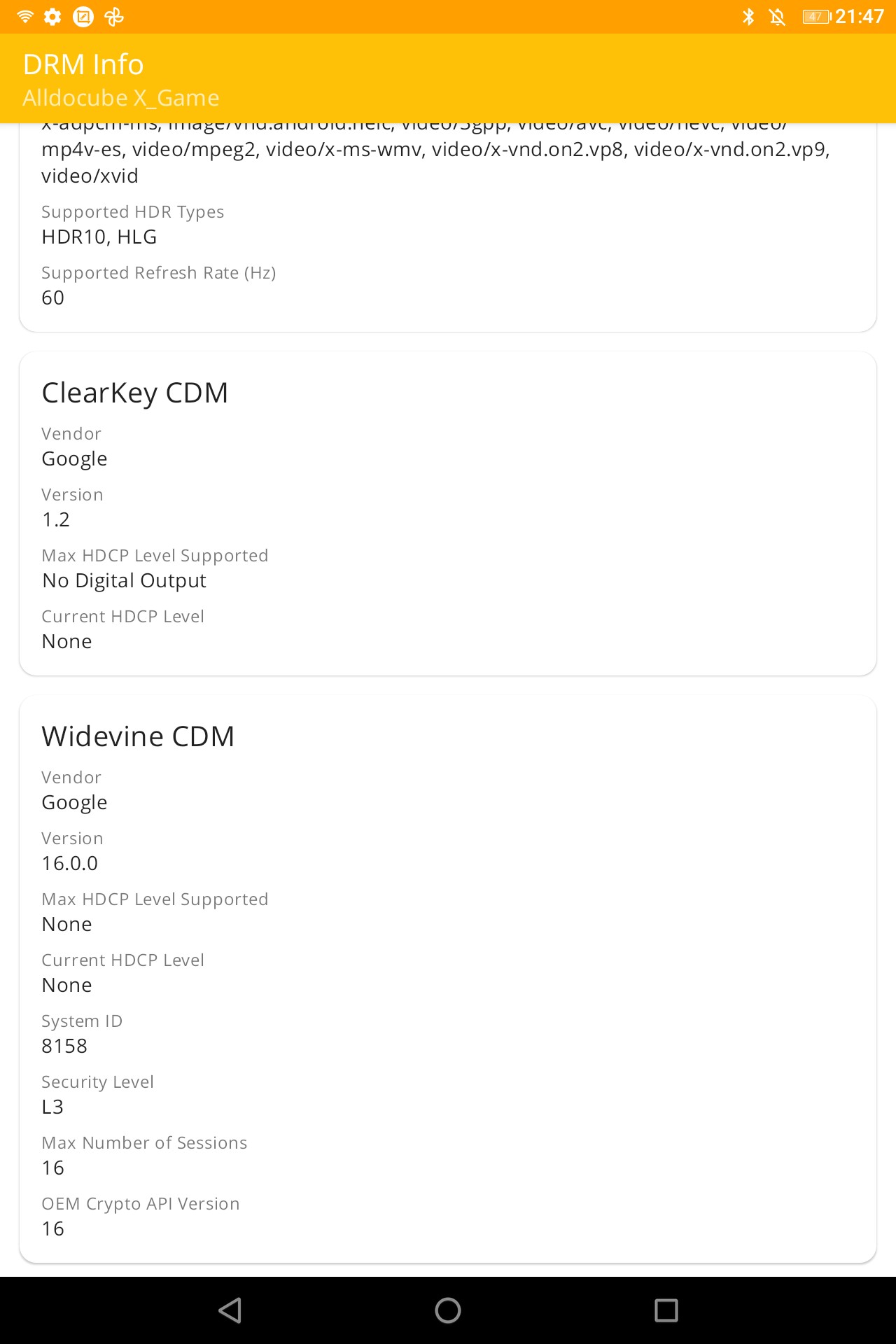
Task: Select the ClearKey CDM card heading
Action: (x=135, y=393)
